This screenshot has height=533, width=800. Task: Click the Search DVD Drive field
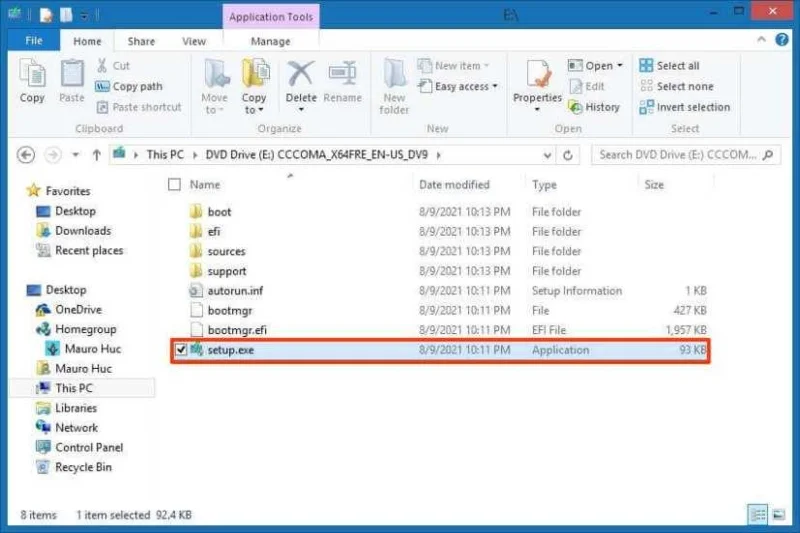(685, 155)
